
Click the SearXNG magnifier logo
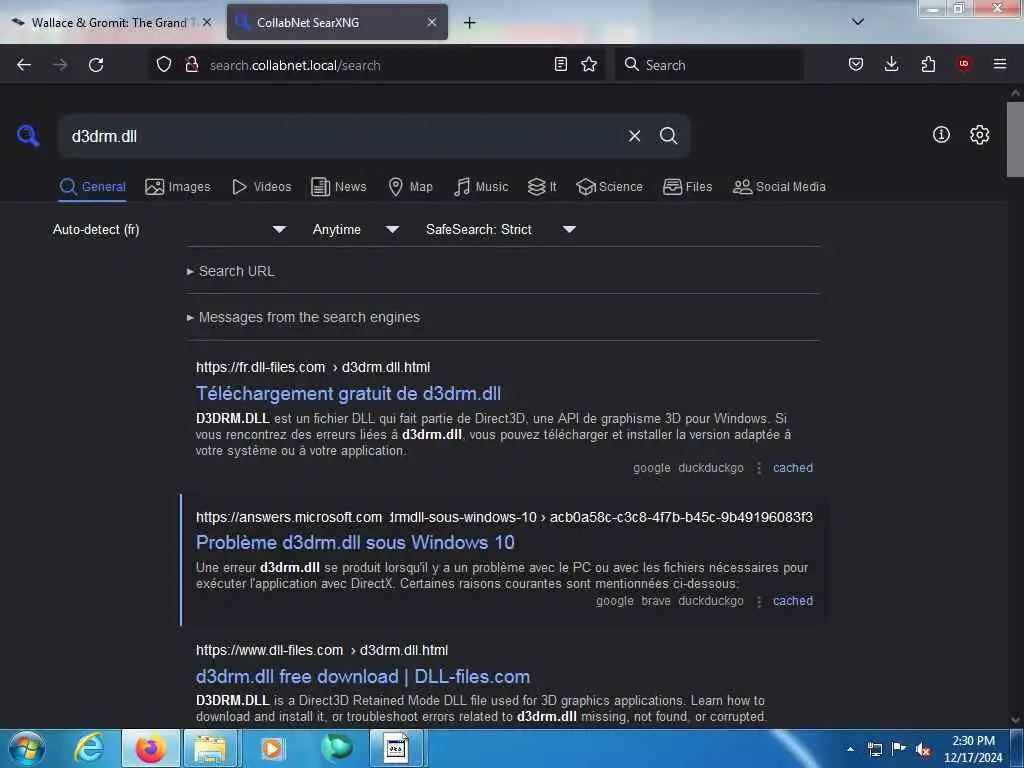28,136
